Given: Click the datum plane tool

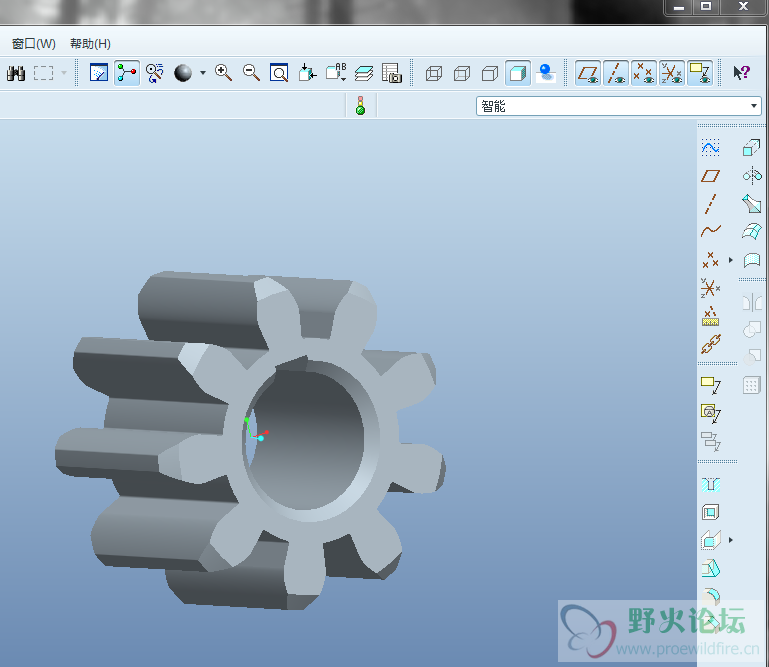Looking at the screenshot, I should click(710, 176).
